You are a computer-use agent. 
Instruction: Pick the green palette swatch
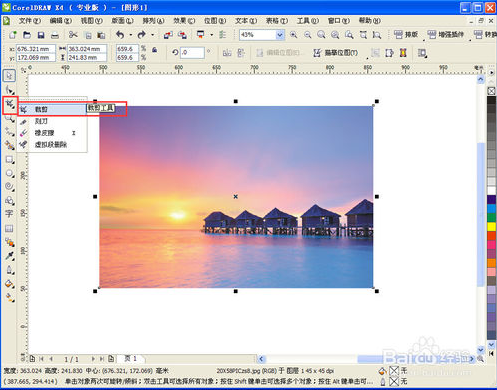[x=491, y=217]
